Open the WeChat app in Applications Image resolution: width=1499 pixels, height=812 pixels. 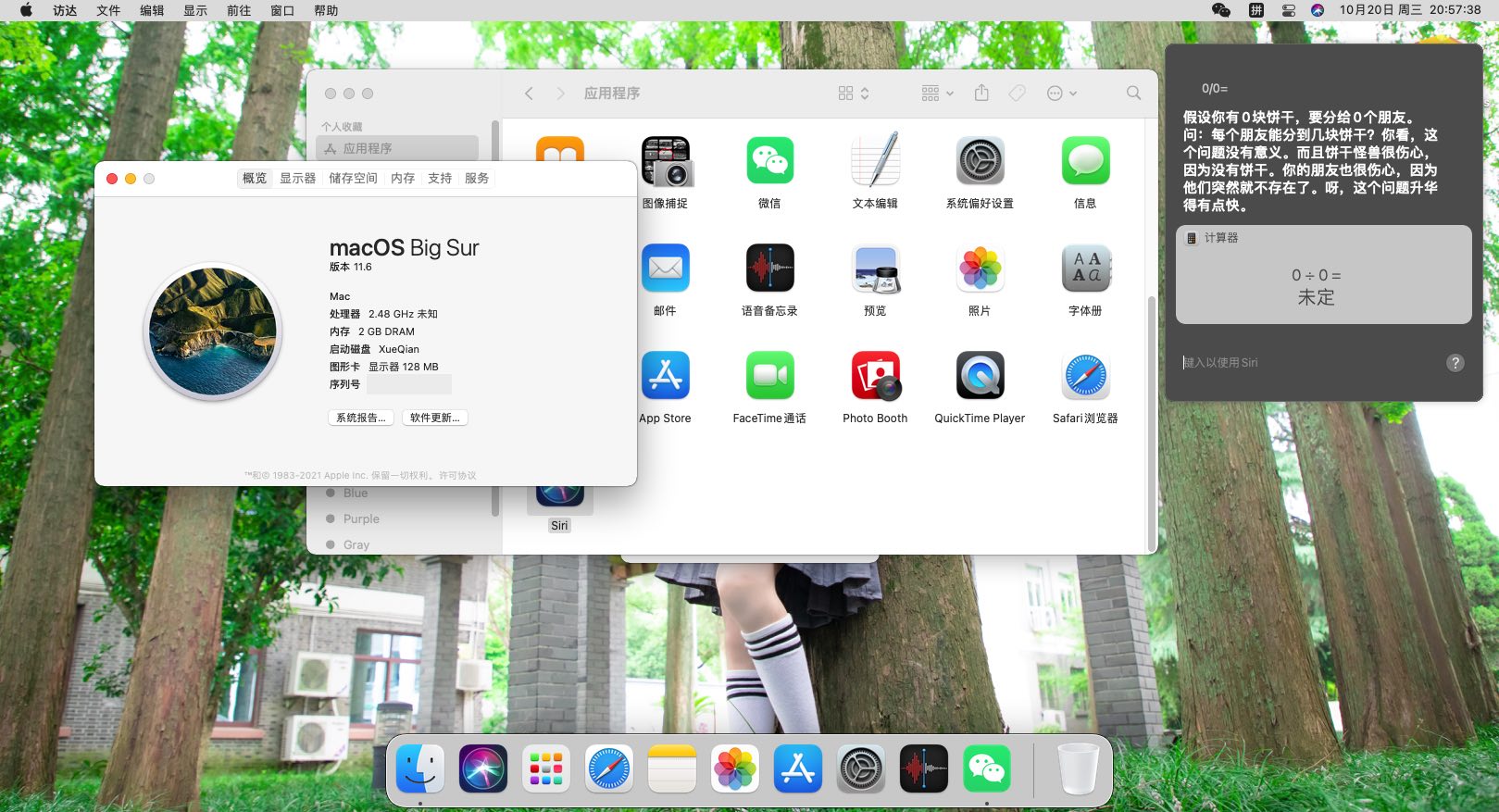pos(769,162)
